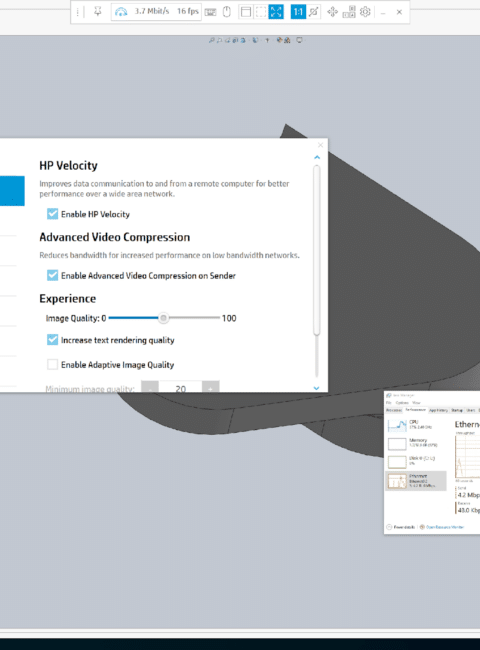Open View menu in Task Manager
480x650 pixels.
click(x=416, y=403)
